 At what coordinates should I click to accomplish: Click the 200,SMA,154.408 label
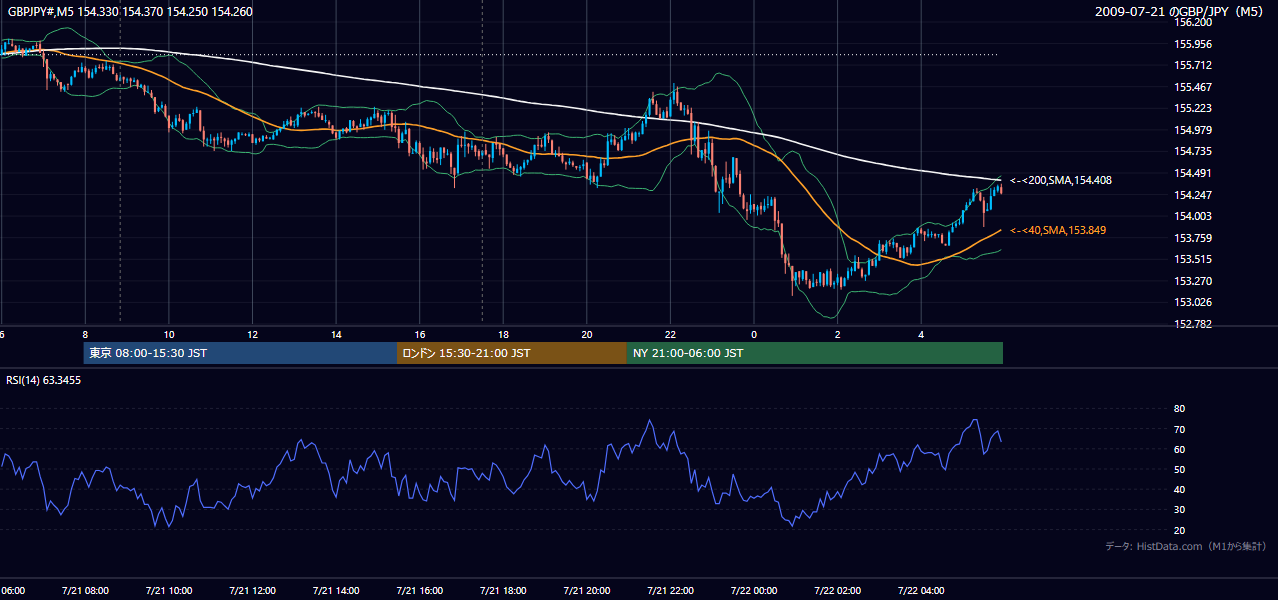pyautogui.click(x=1061, y=181)
